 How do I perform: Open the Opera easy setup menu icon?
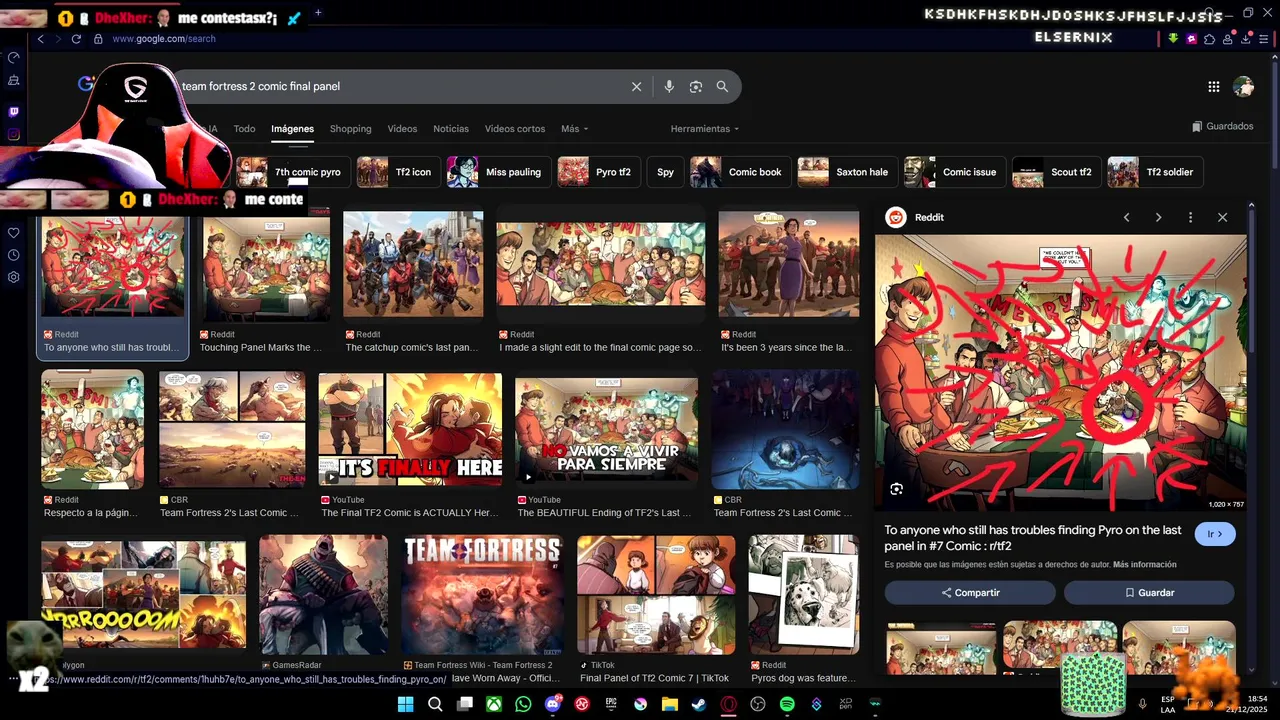tap(1264, 39)
